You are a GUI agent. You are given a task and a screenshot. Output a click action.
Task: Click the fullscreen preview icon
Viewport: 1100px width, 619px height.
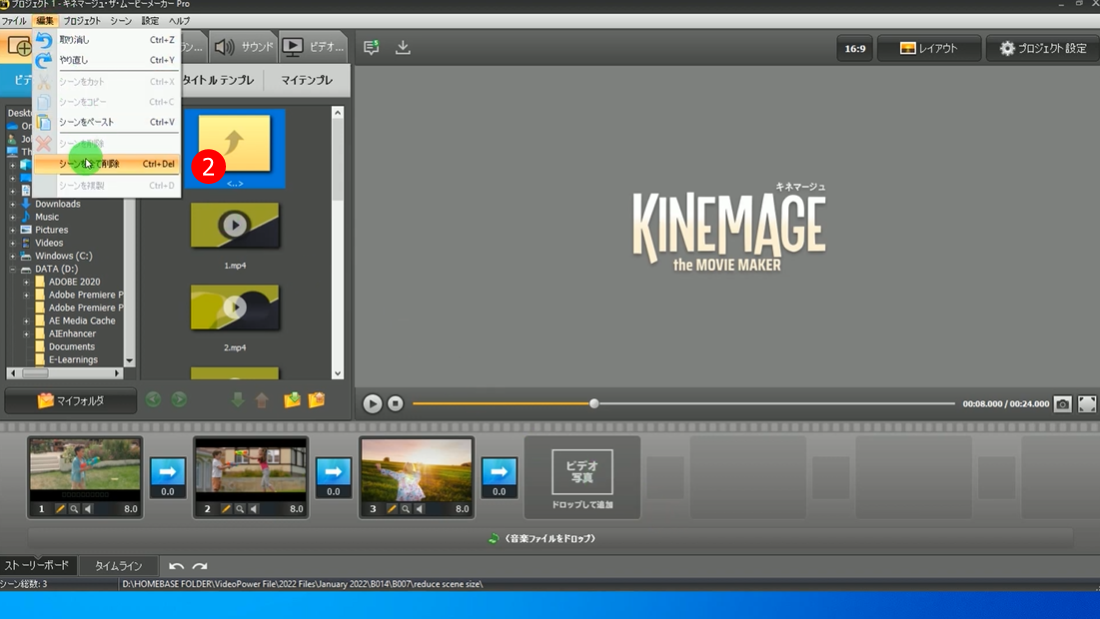point(1087,404)
